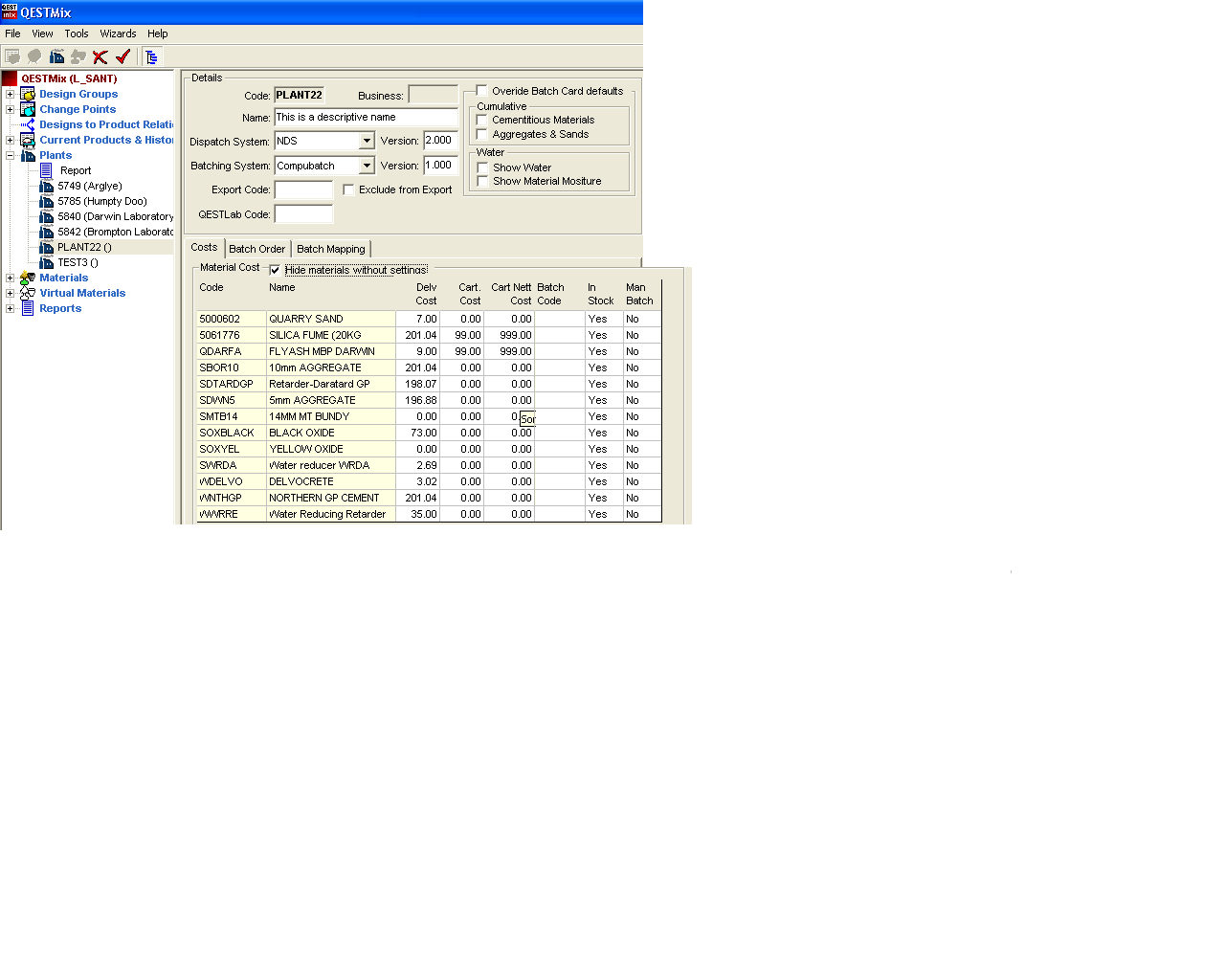This screenshot has height=980, width=1225.
Task: Click the red X delete toolbar icon
Action: [x=100, y=56]
